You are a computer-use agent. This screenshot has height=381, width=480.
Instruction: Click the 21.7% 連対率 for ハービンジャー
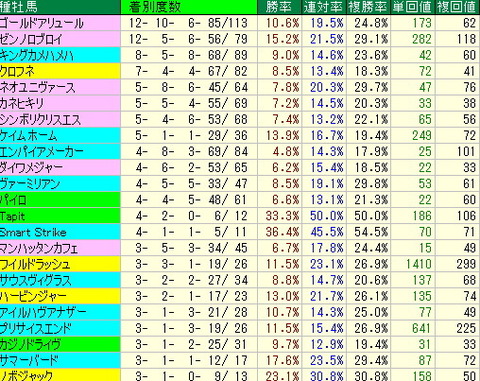[327, 296]
